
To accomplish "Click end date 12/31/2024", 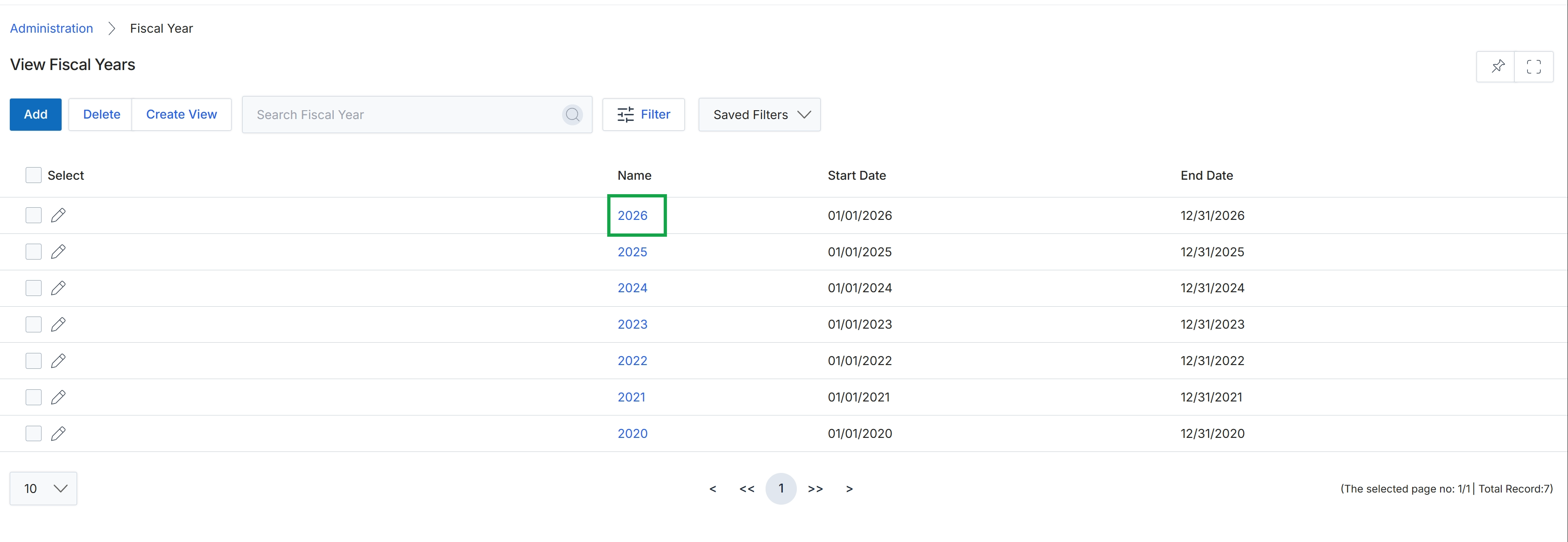I will pos(1212,288).
